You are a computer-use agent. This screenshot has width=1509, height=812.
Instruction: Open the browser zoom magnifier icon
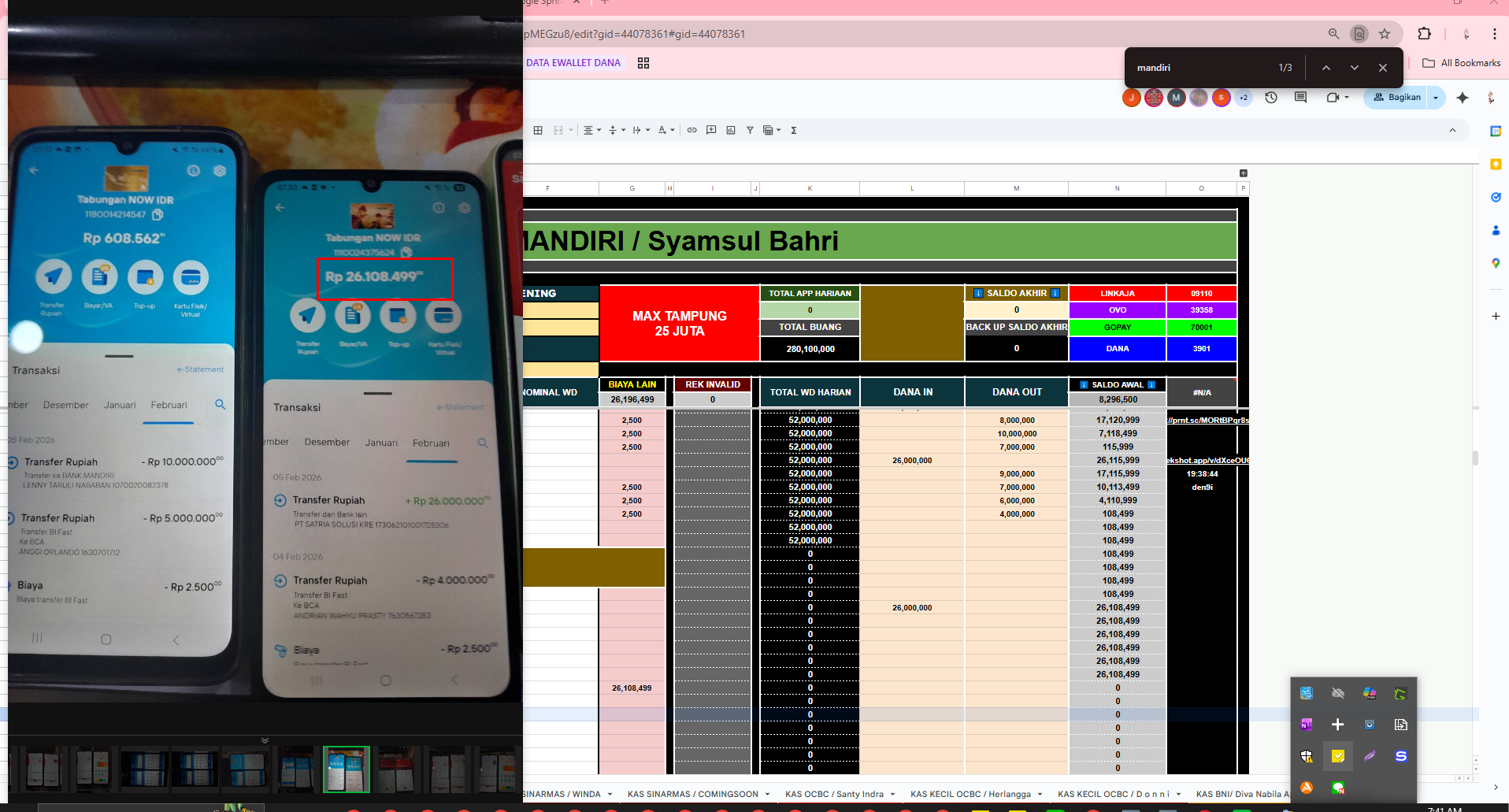tap(1333, 34)
